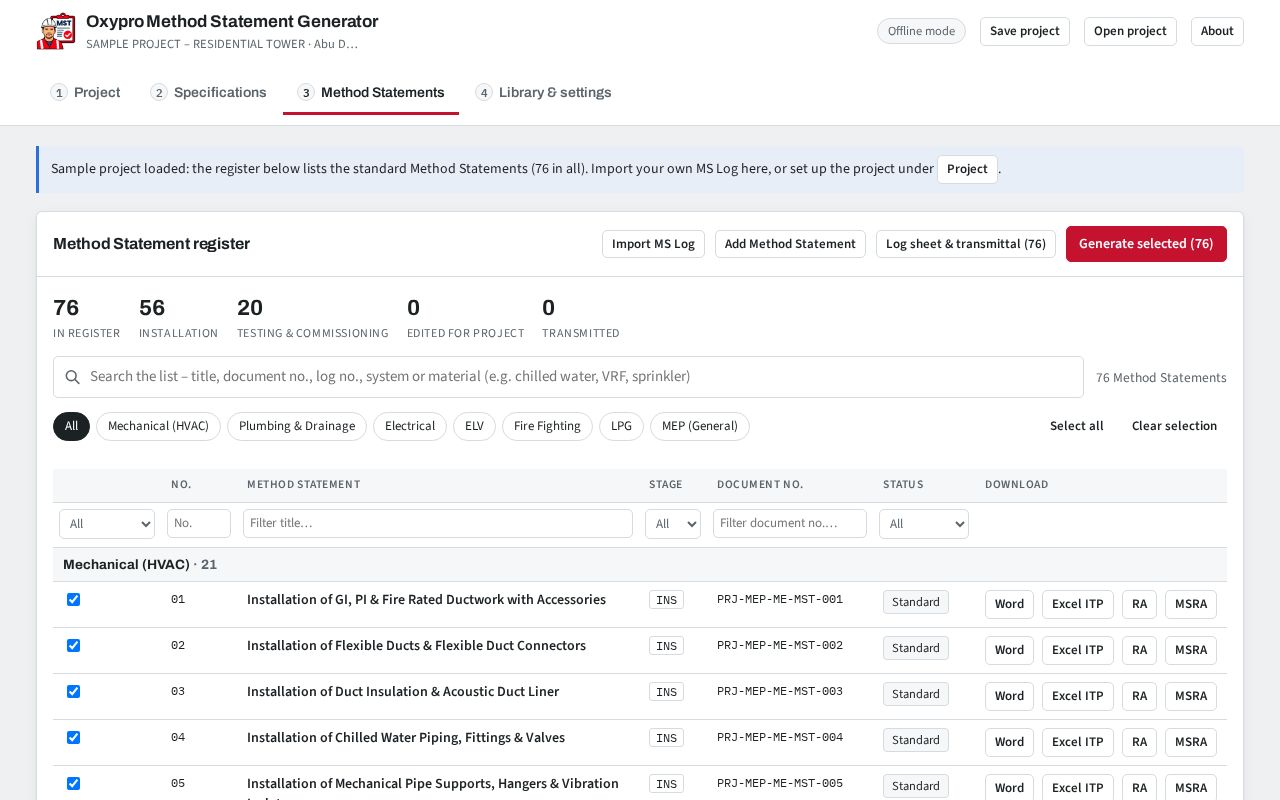This screenshot has height=800, width=1280.
Task: Open the About dialog
Action: coord(1217,31)
